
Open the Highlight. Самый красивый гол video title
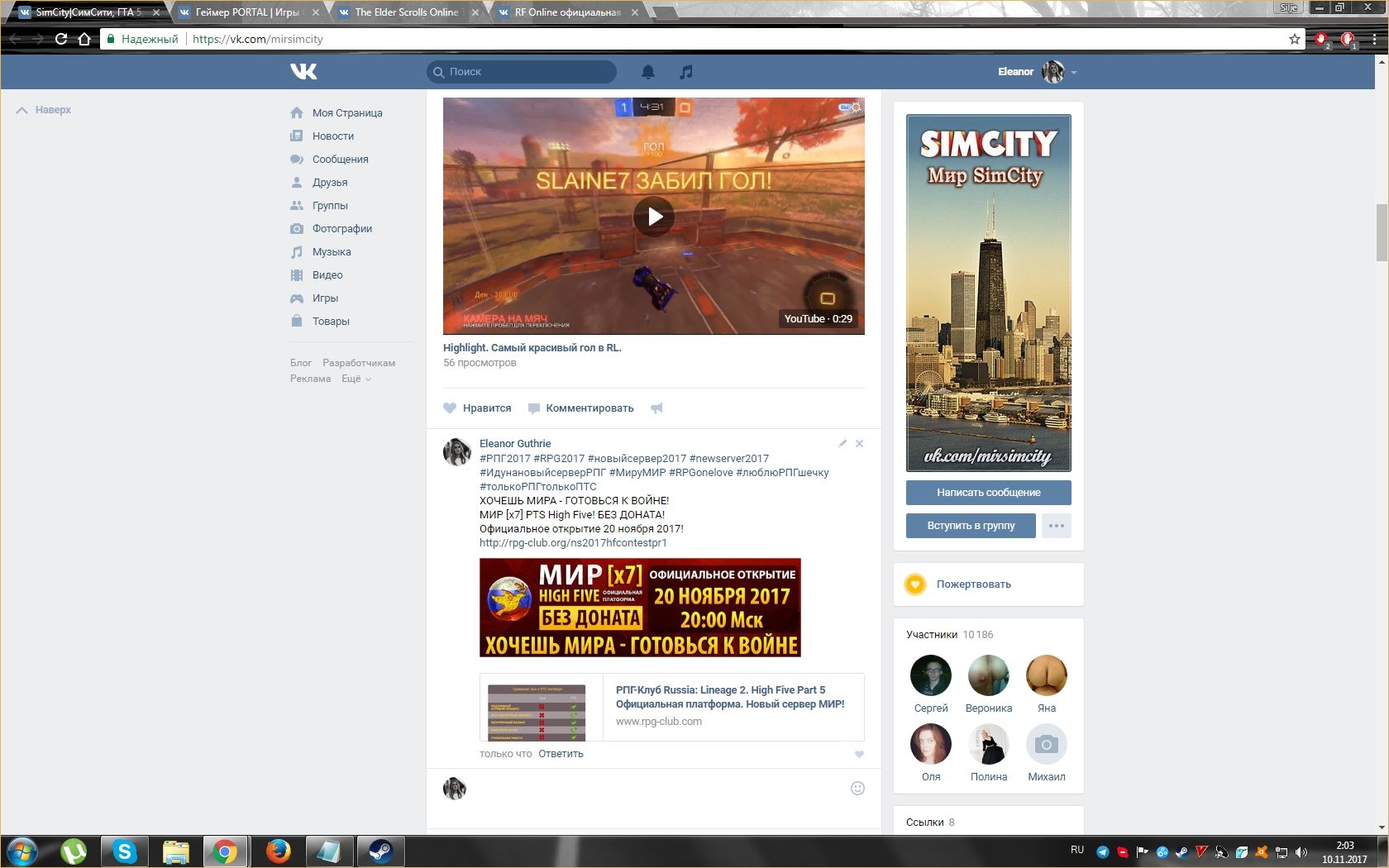tap(532, 348)
